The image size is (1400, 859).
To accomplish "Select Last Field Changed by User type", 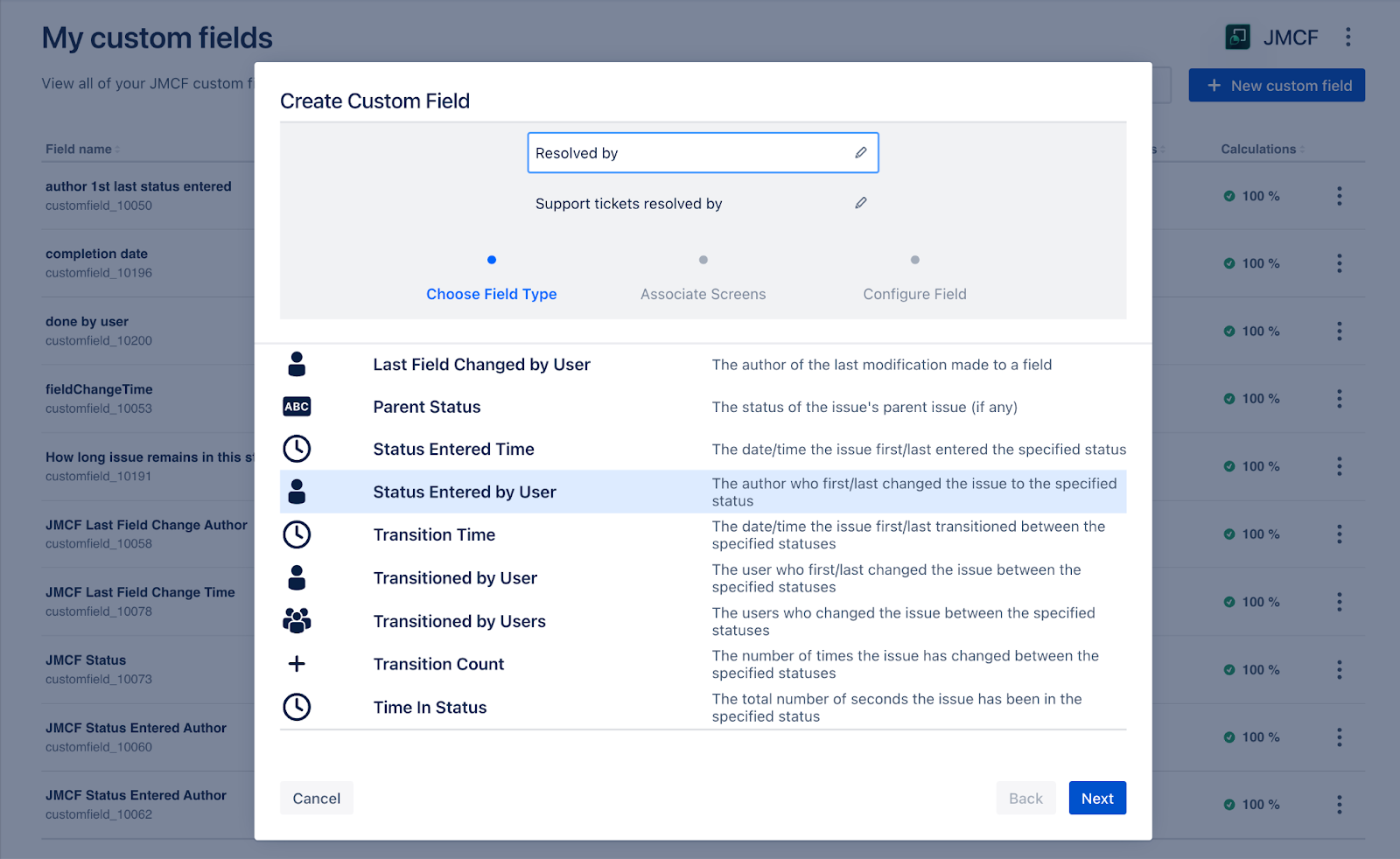I will (x=703, y=364).
